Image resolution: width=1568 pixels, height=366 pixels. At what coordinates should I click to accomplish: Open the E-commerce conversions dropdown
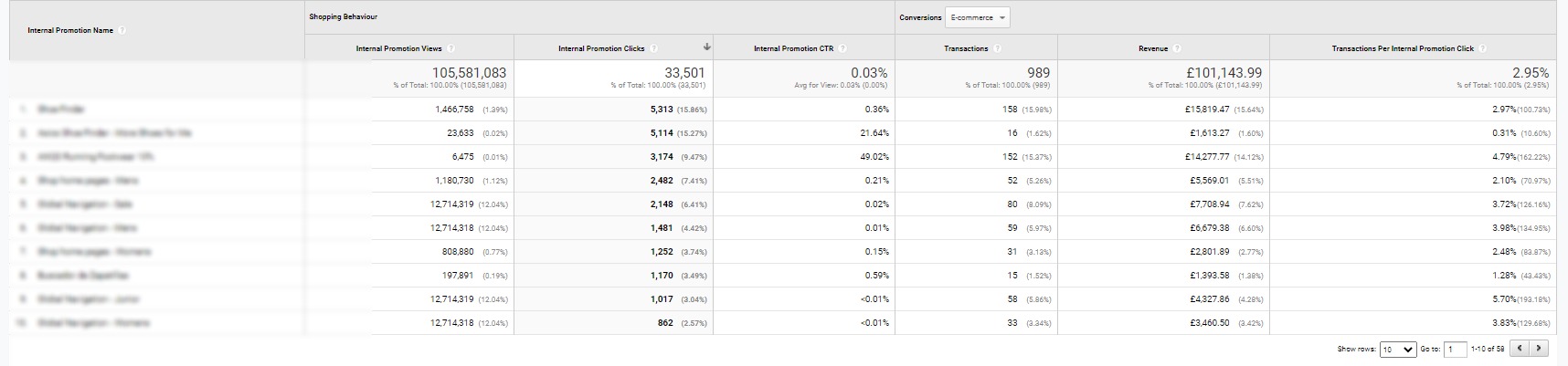(x=978, y=17)
